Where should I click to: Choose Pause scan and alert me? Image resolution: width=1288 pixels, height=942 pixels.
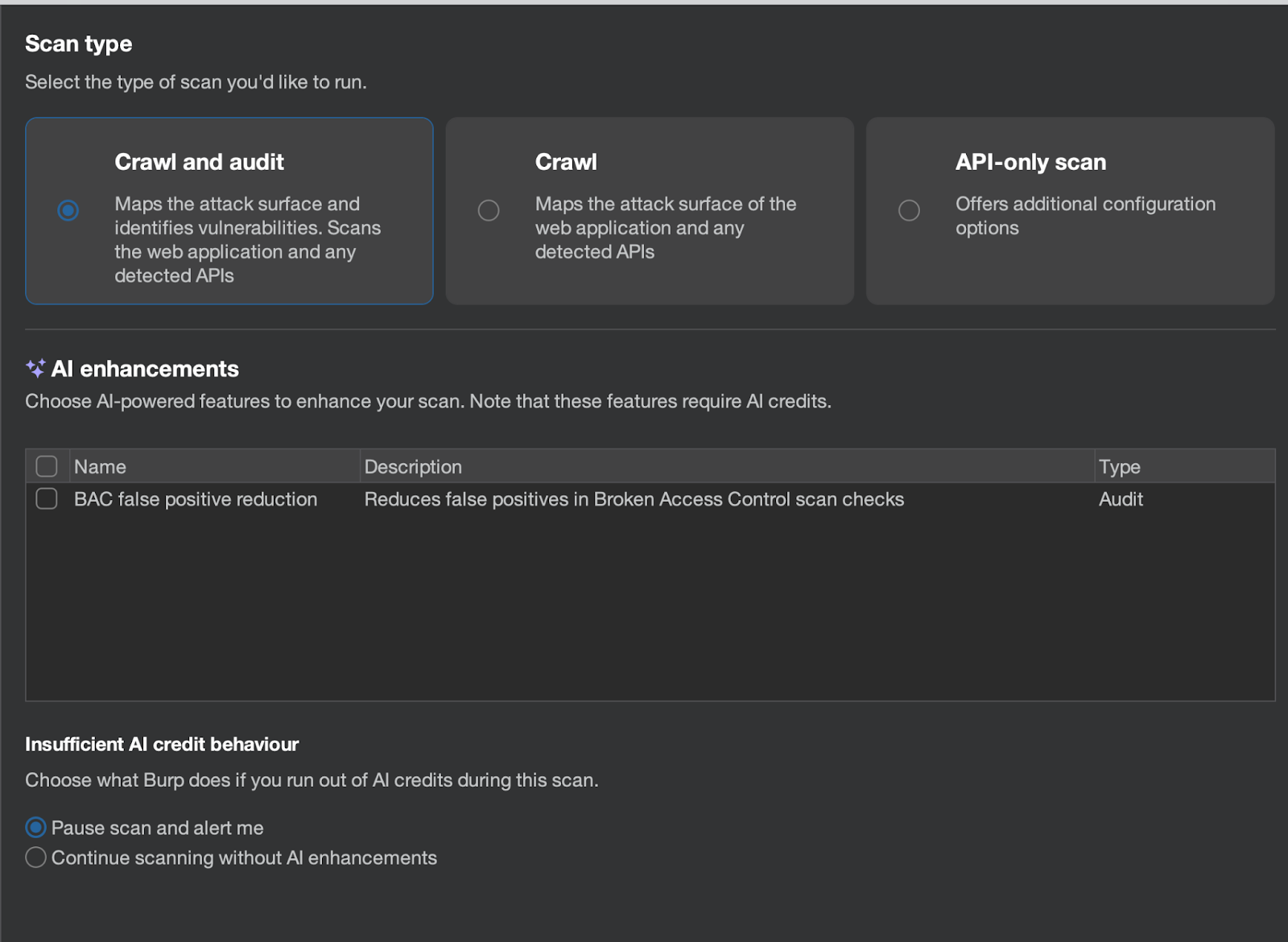click(35, 827)
